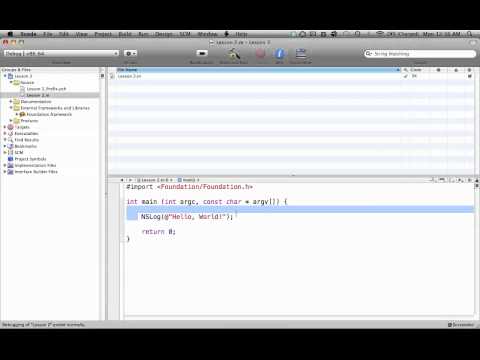
Task: Open the File menu
Action: [48, 34]
